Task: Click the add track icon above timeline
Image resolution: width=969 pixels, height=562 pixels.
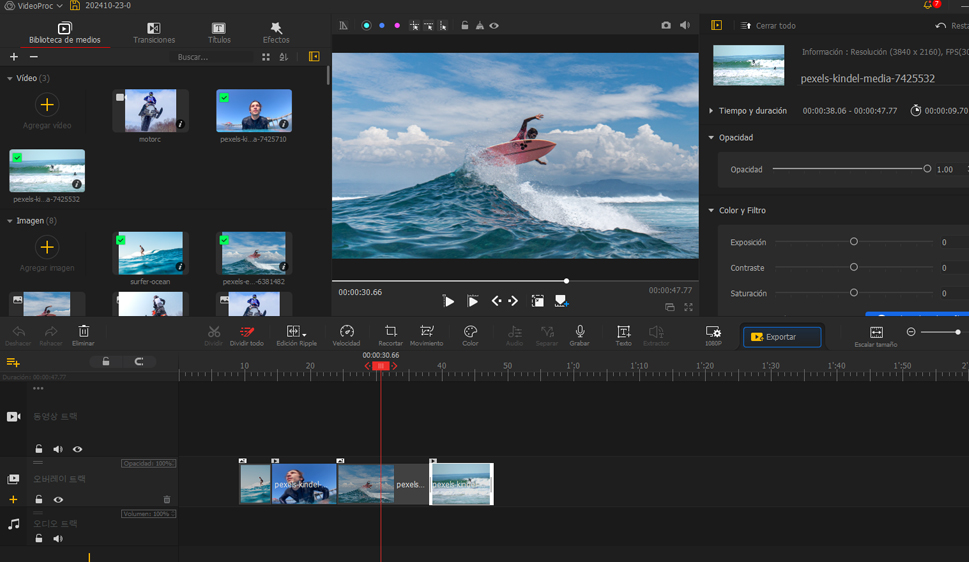Action: (13, 362)
